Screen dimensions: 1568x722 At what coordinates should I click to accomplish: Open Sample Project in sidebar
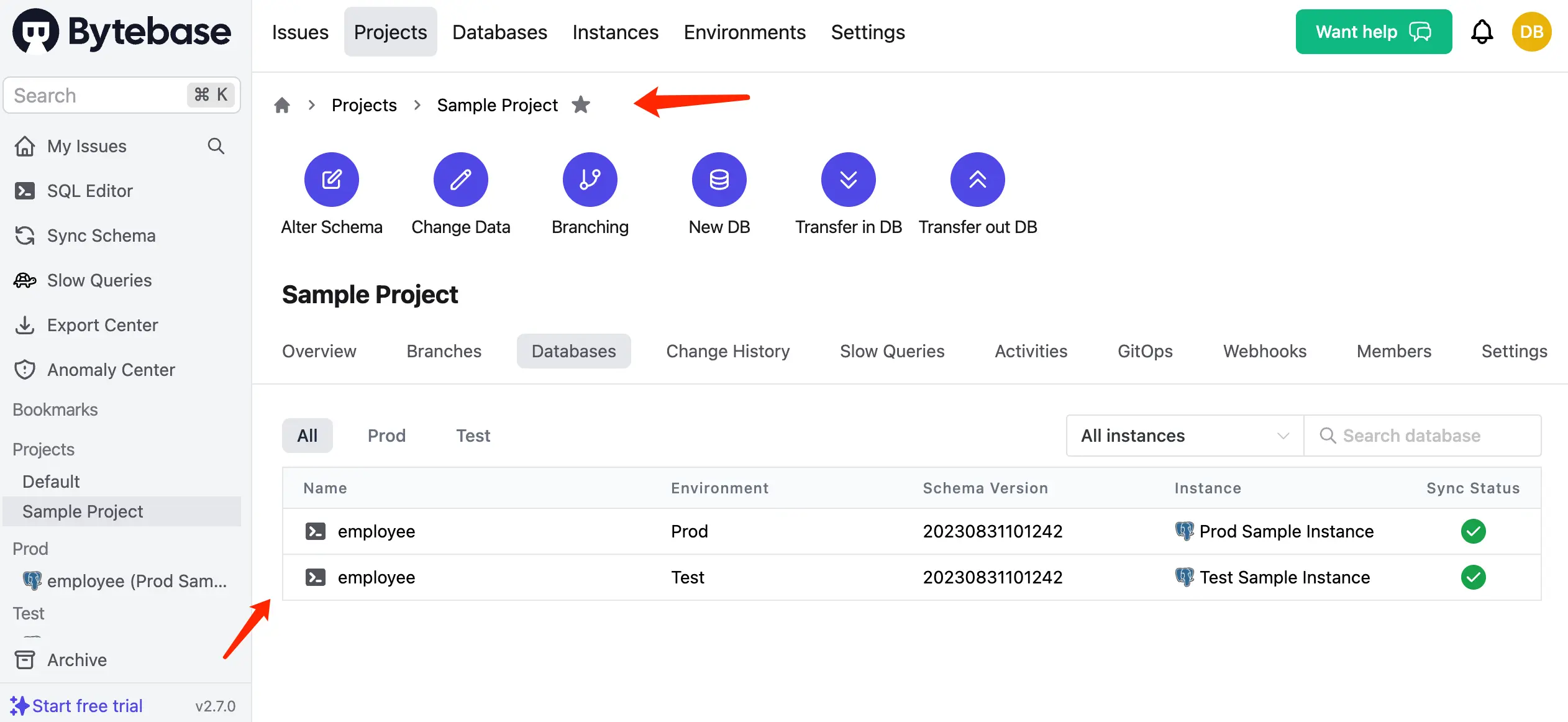pos(122,511)
